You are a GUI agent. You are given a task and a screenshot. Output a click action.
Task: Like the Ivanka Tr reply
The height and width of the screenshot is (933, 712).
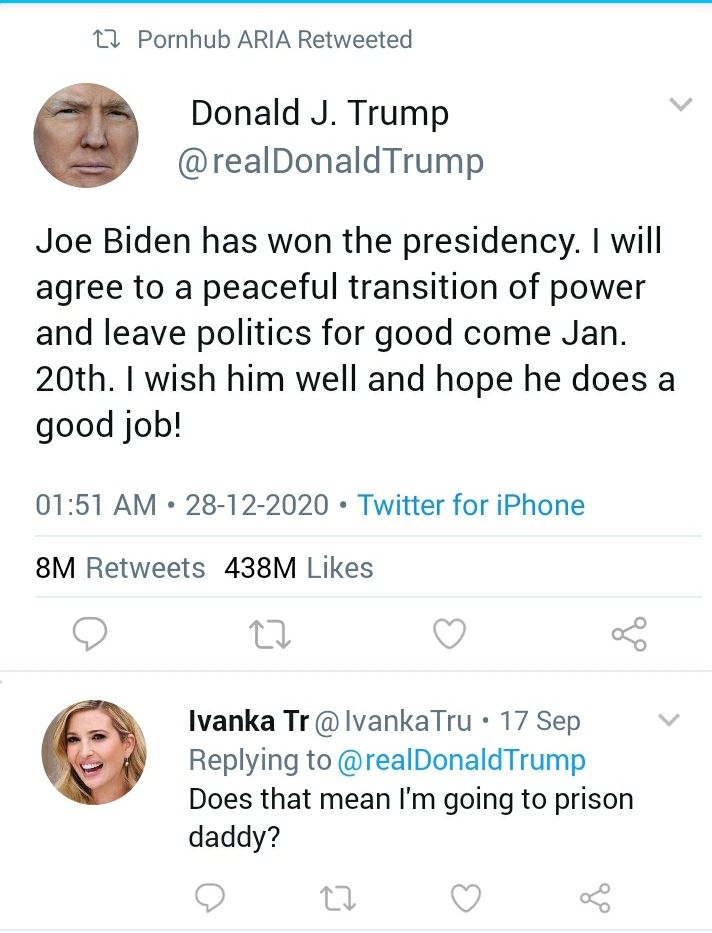(x=466, y=899)
